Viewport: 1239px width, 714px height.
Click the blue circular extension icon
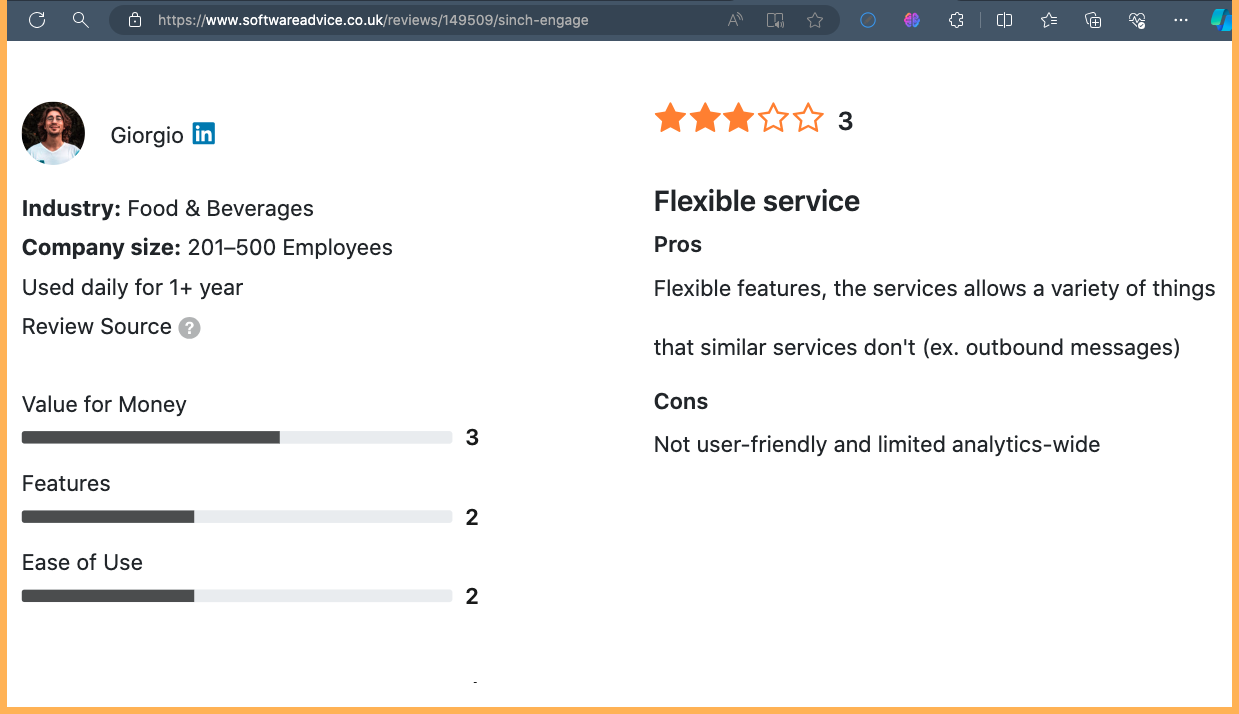pos(868,20)
